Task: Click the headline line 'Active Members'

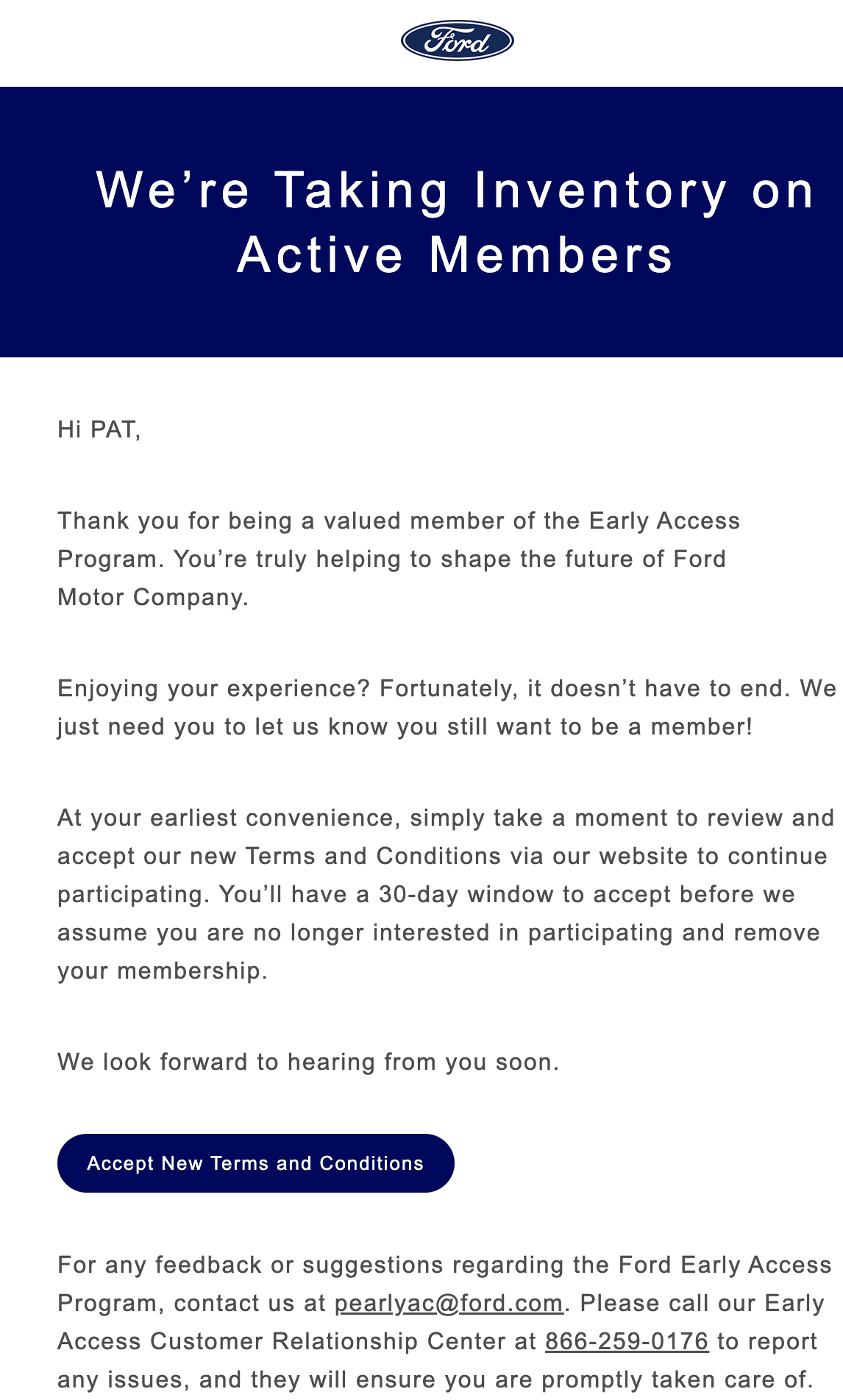Action: click(455, 254)
